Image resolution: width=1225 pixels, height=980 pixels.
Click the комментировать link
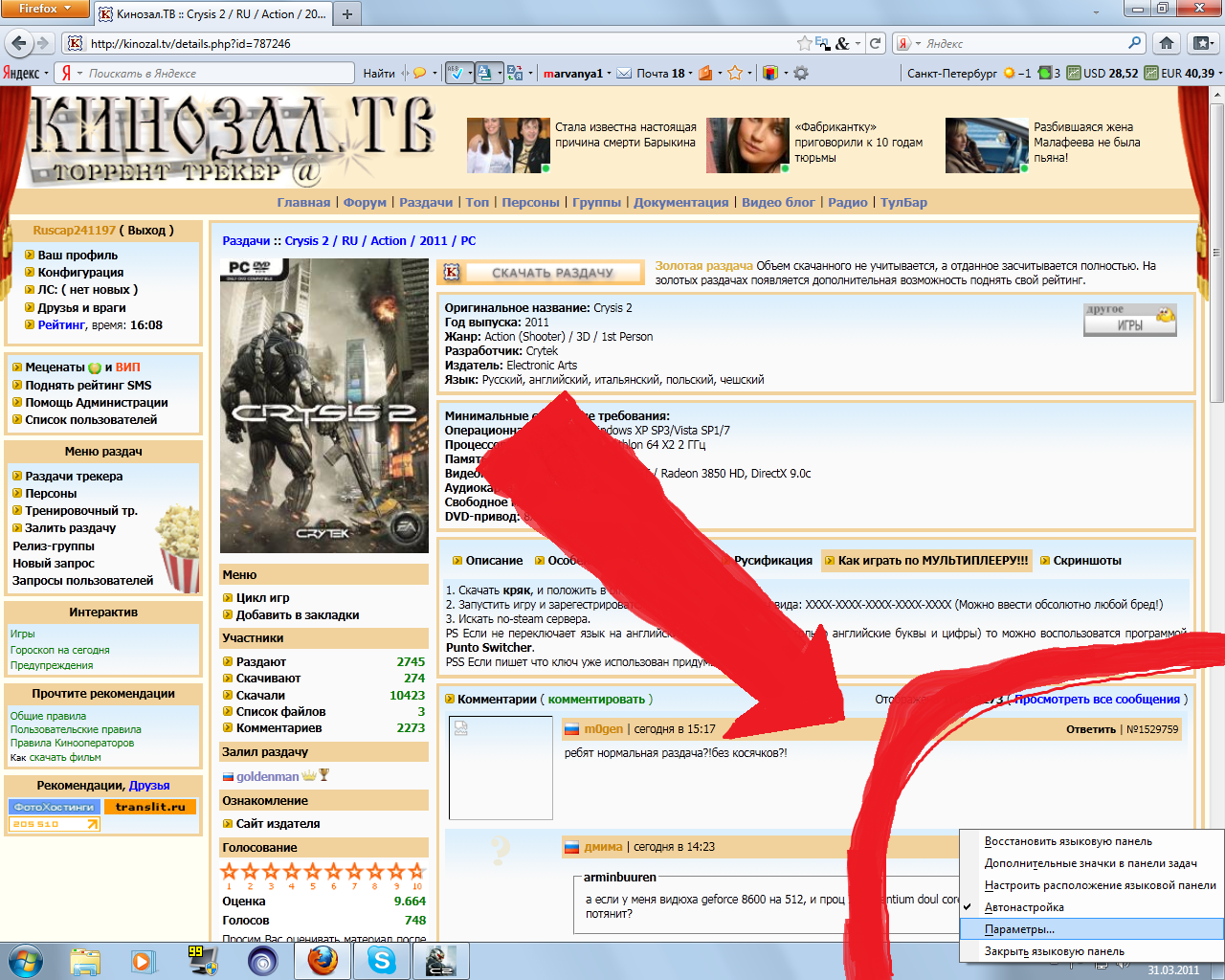(x=596, y=700)
